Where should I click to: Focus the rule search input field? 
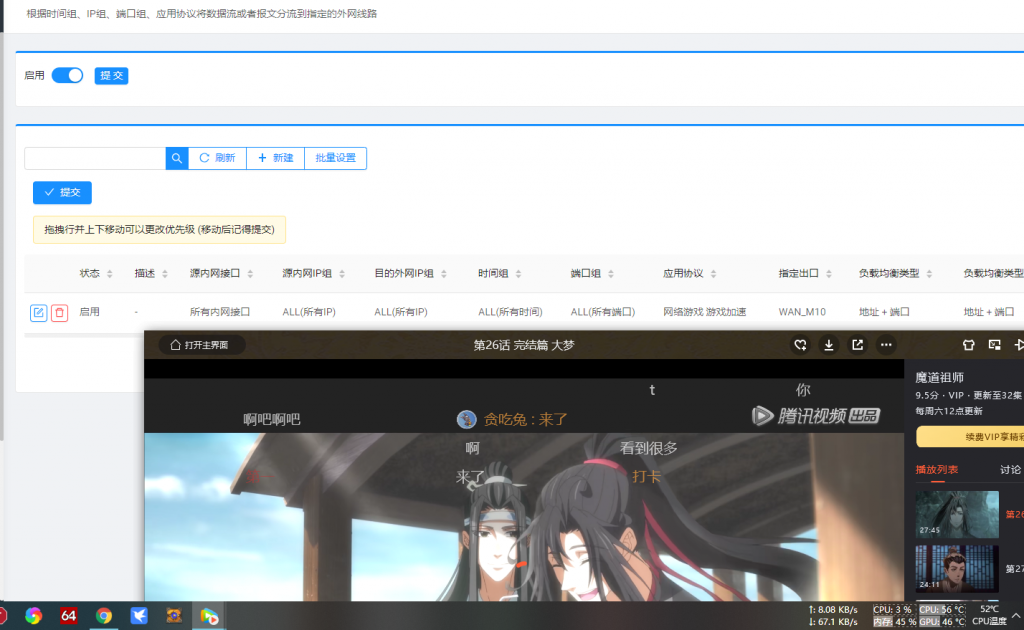tap(95, 158)
